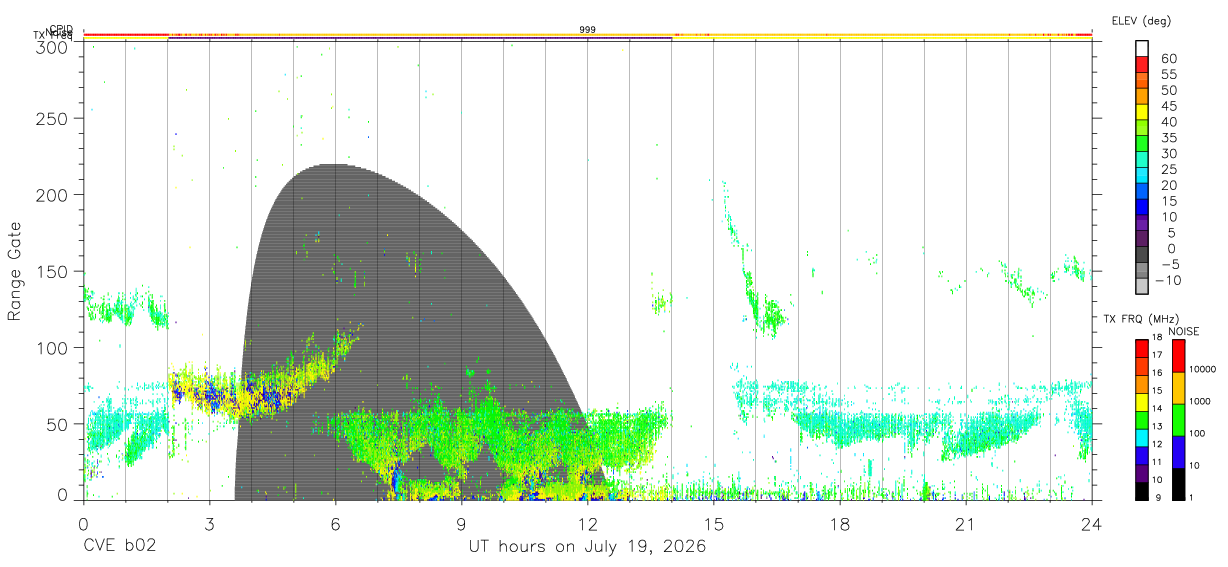Pick the green swatch in NOISE bar
1228x567 pixels.
(1178, 420)
